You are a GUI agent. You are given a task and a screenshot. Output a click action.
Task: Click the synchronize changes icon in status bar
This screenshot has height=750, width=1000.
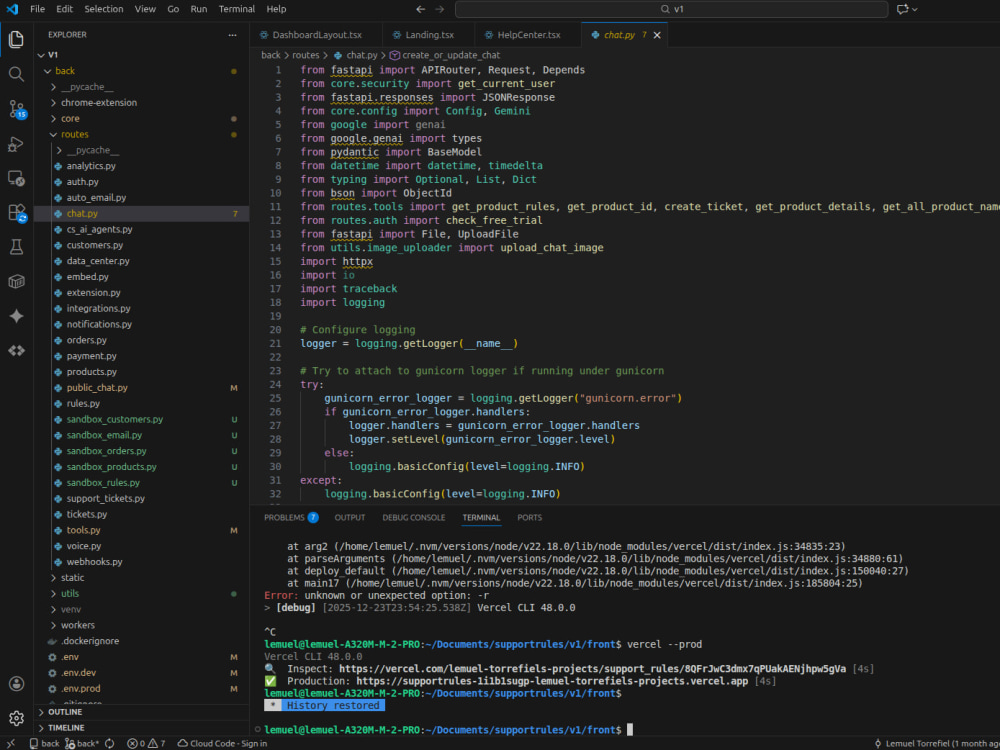110,744
